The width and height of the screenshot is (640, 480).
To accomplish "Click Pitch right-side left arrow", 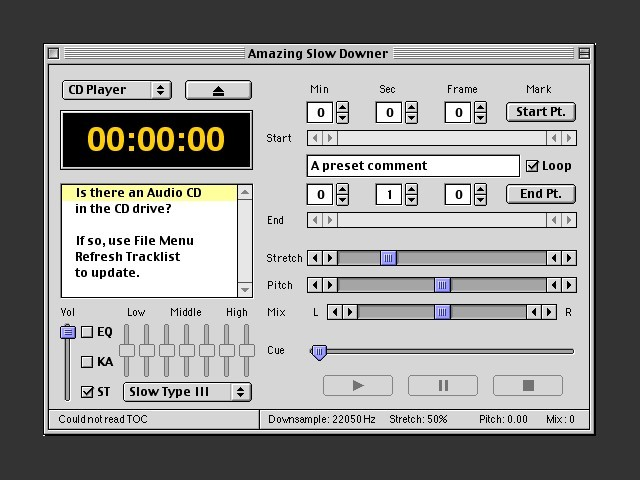I will [554, 285].
